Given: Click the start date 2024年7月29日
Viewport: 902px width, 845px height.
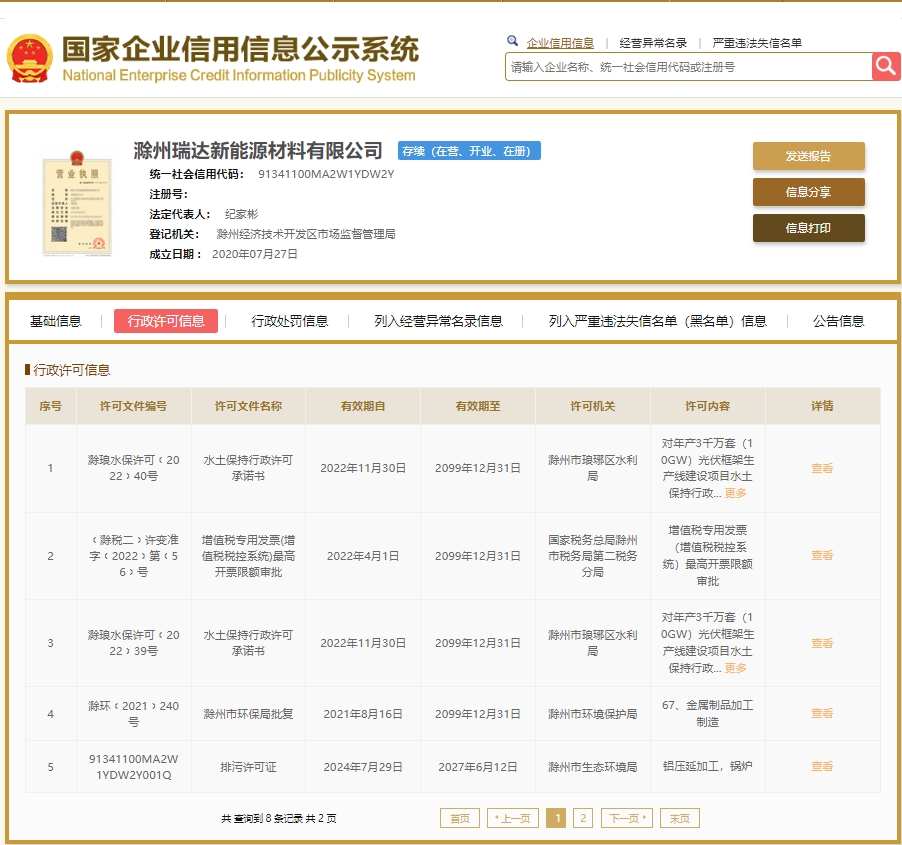Looking at the screenshot, I should pos(363,767).
